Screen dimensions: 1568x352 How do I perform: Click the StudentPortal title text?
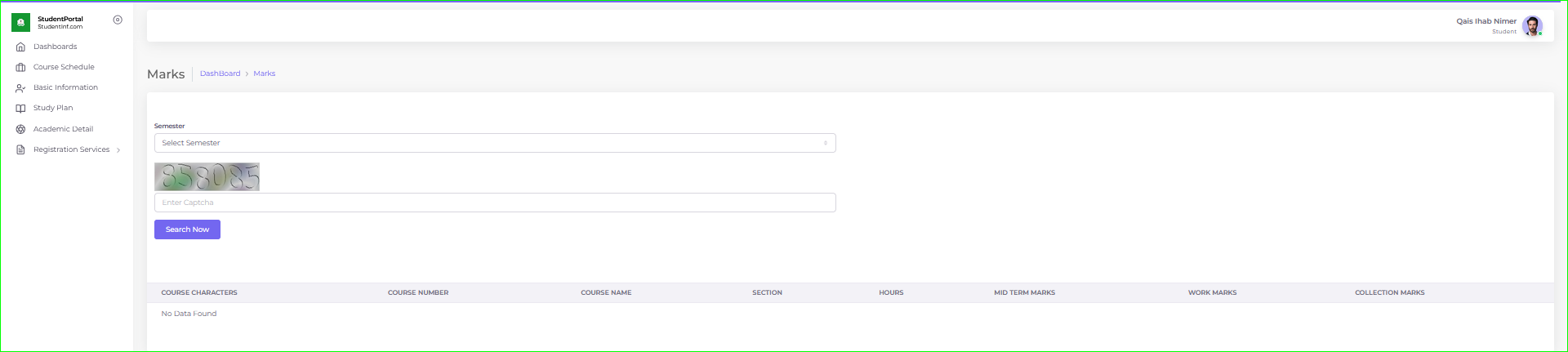[60, 19]
